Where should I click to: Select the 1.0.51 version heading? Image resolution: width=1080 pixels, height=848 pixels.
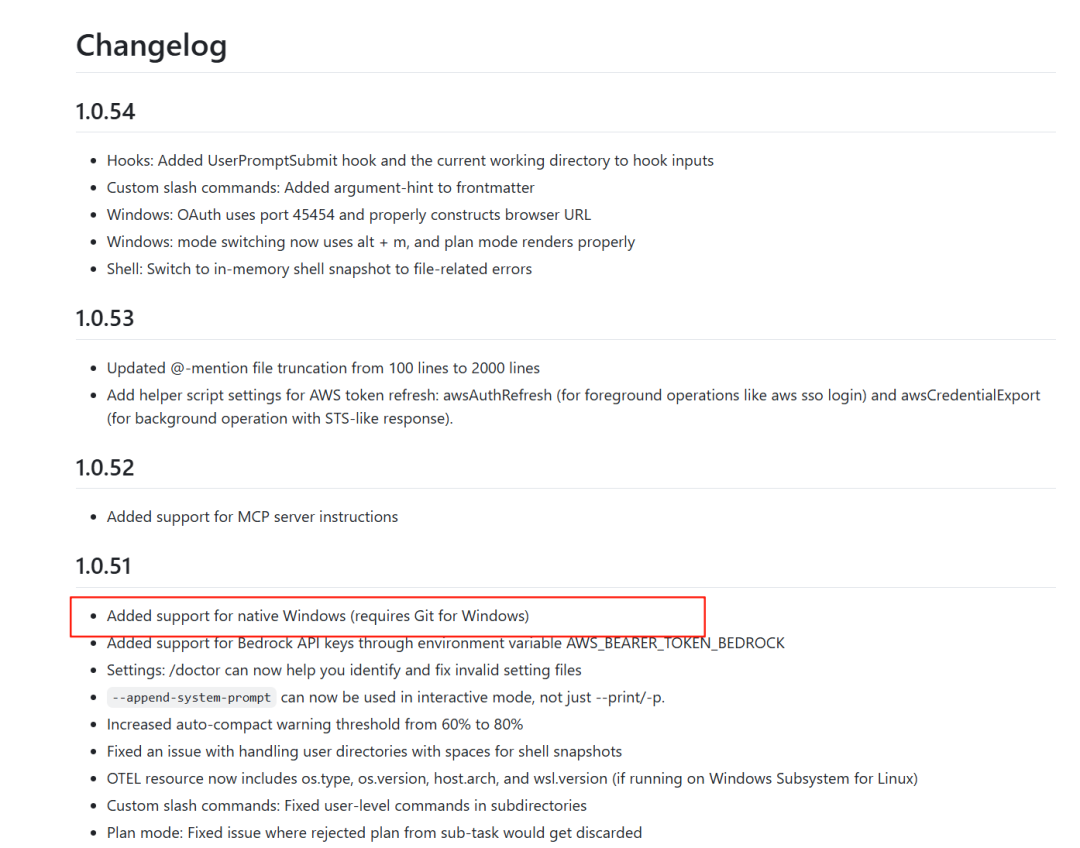[103, 566]
